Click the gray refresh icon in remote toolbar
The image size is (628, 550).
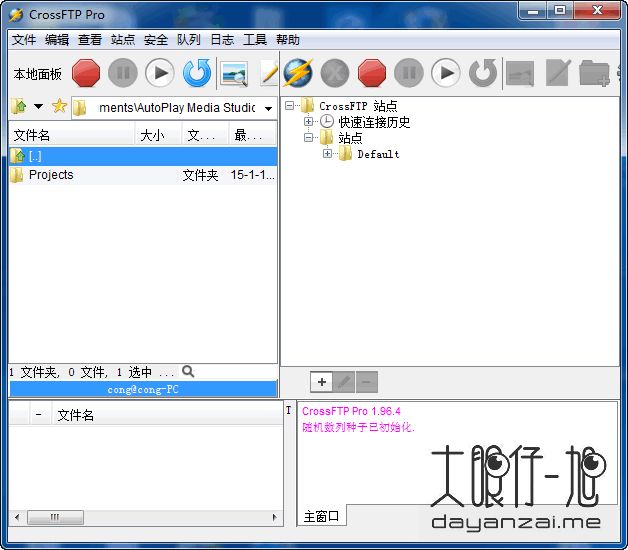tap(483, 73)
